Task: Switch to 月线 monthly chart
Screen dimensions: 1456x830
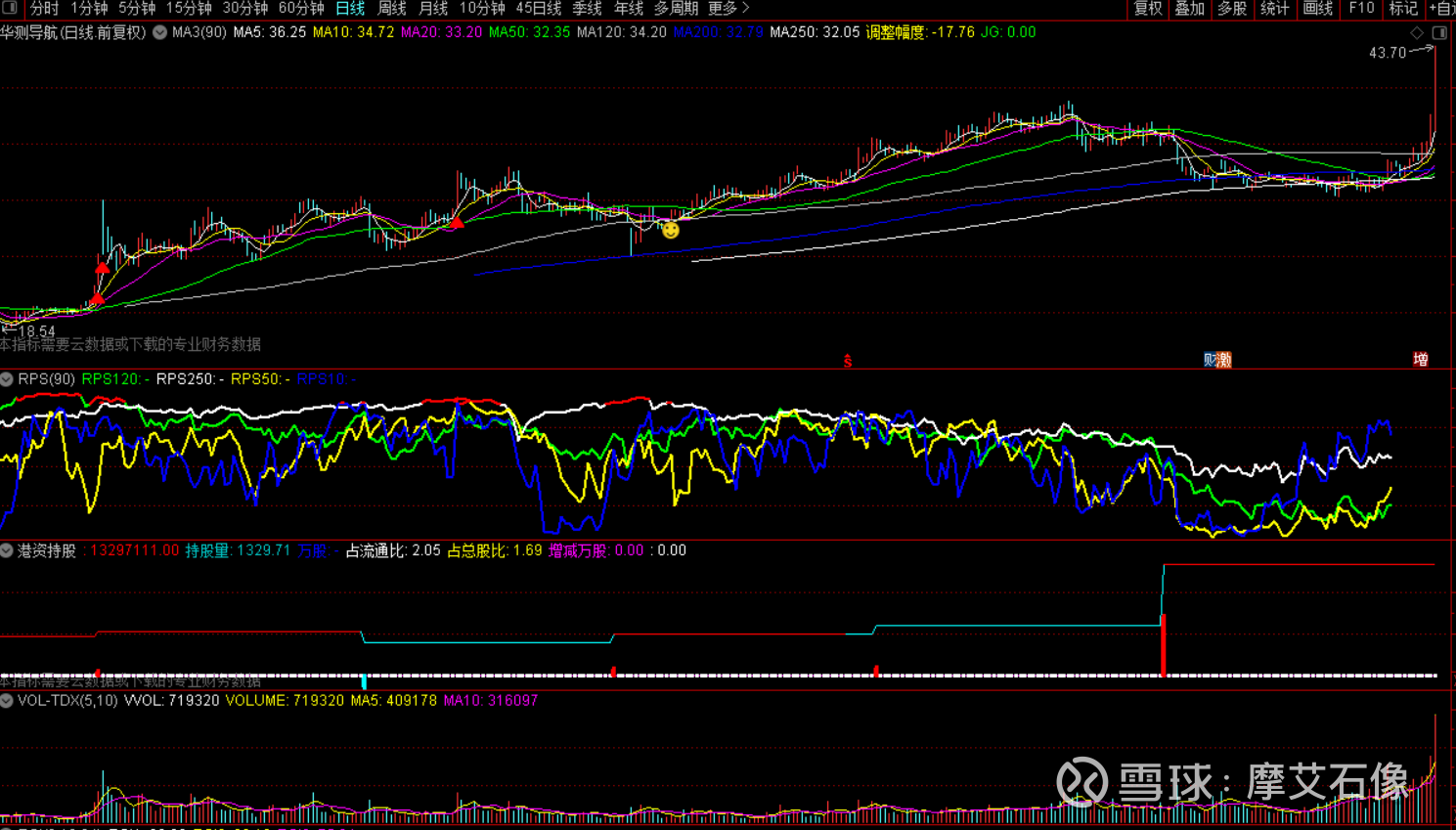Action: click(433, 8)
